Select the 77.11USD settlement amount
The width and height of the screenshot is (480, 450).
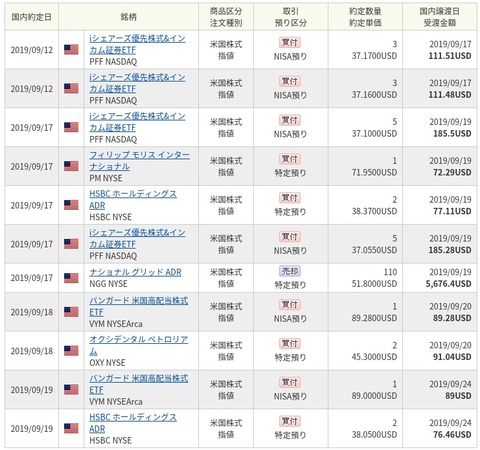(x=452, y=211)
